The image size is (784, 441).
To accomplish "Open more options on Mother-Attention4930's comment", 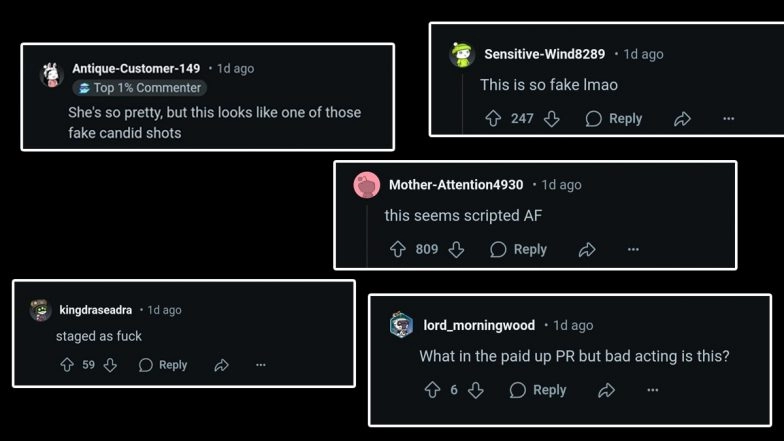I will tap(633, 250).
